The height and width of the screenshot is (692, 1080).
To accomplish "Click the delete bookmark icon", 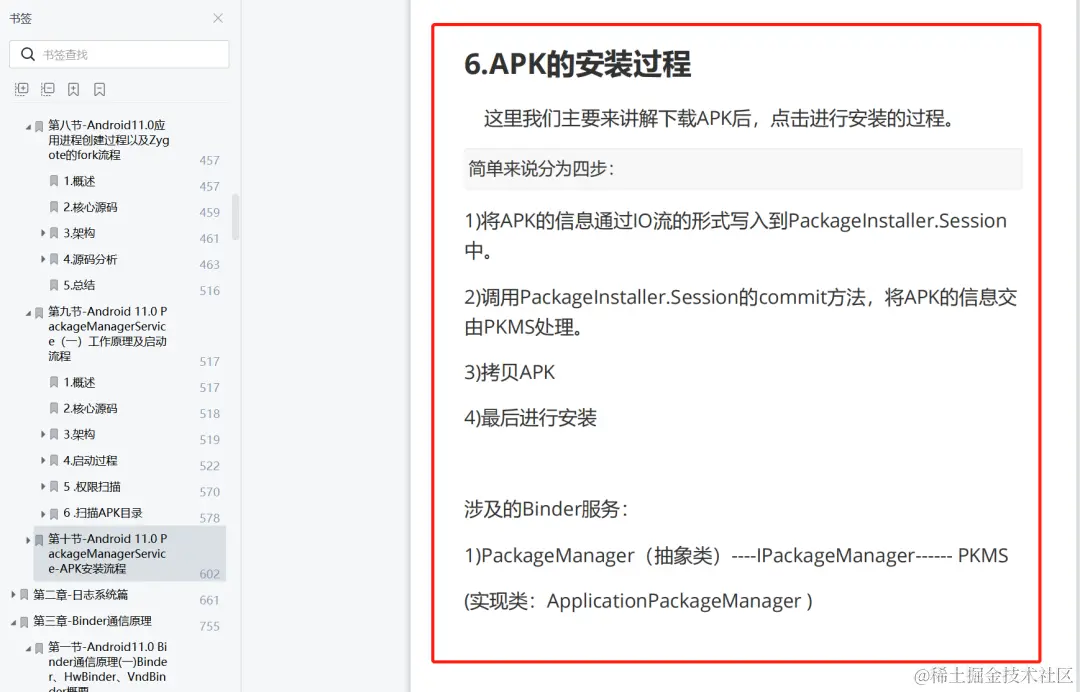I will click(99, 89).
